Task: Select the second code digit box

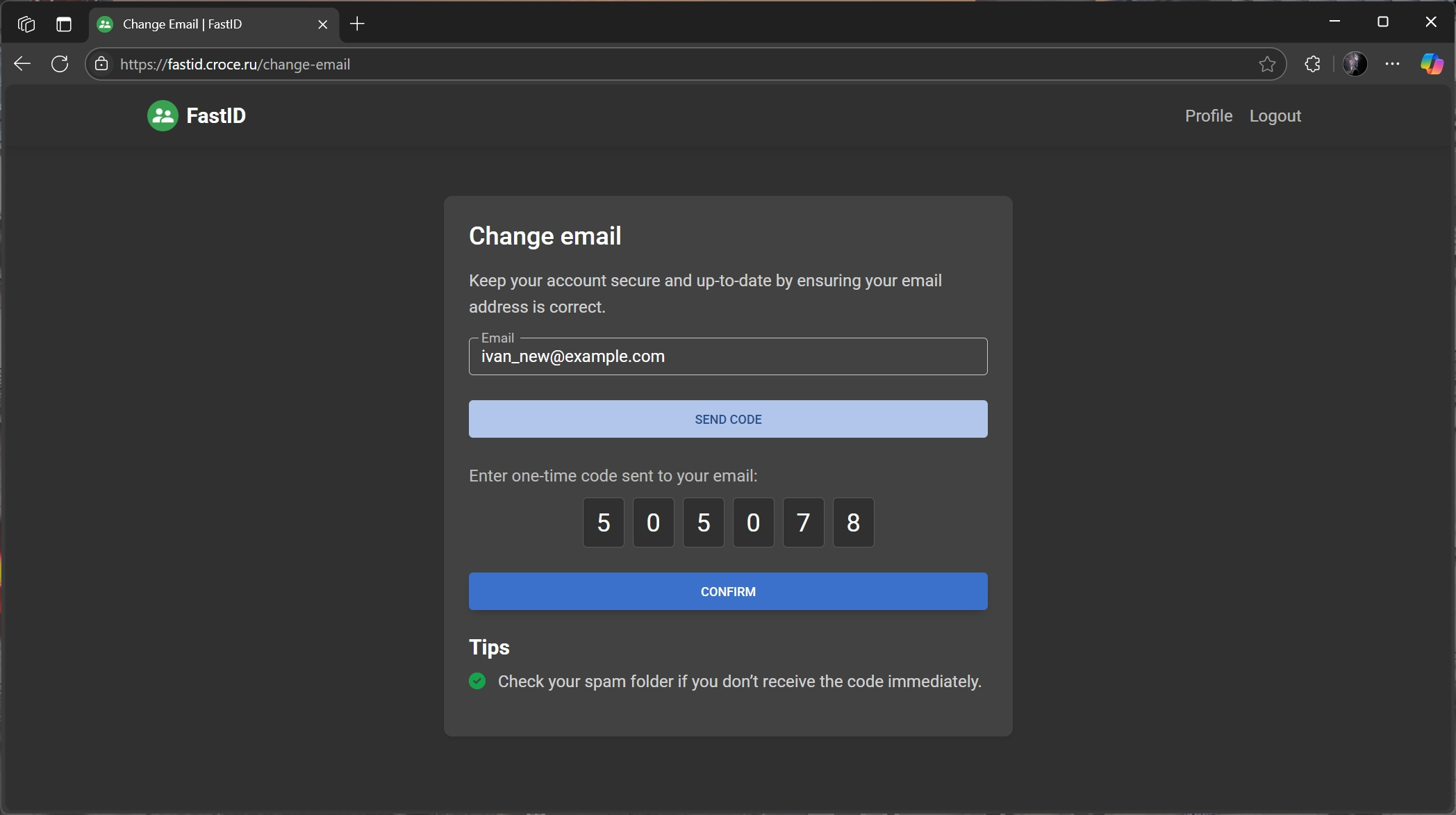Action: click(654, 522)
